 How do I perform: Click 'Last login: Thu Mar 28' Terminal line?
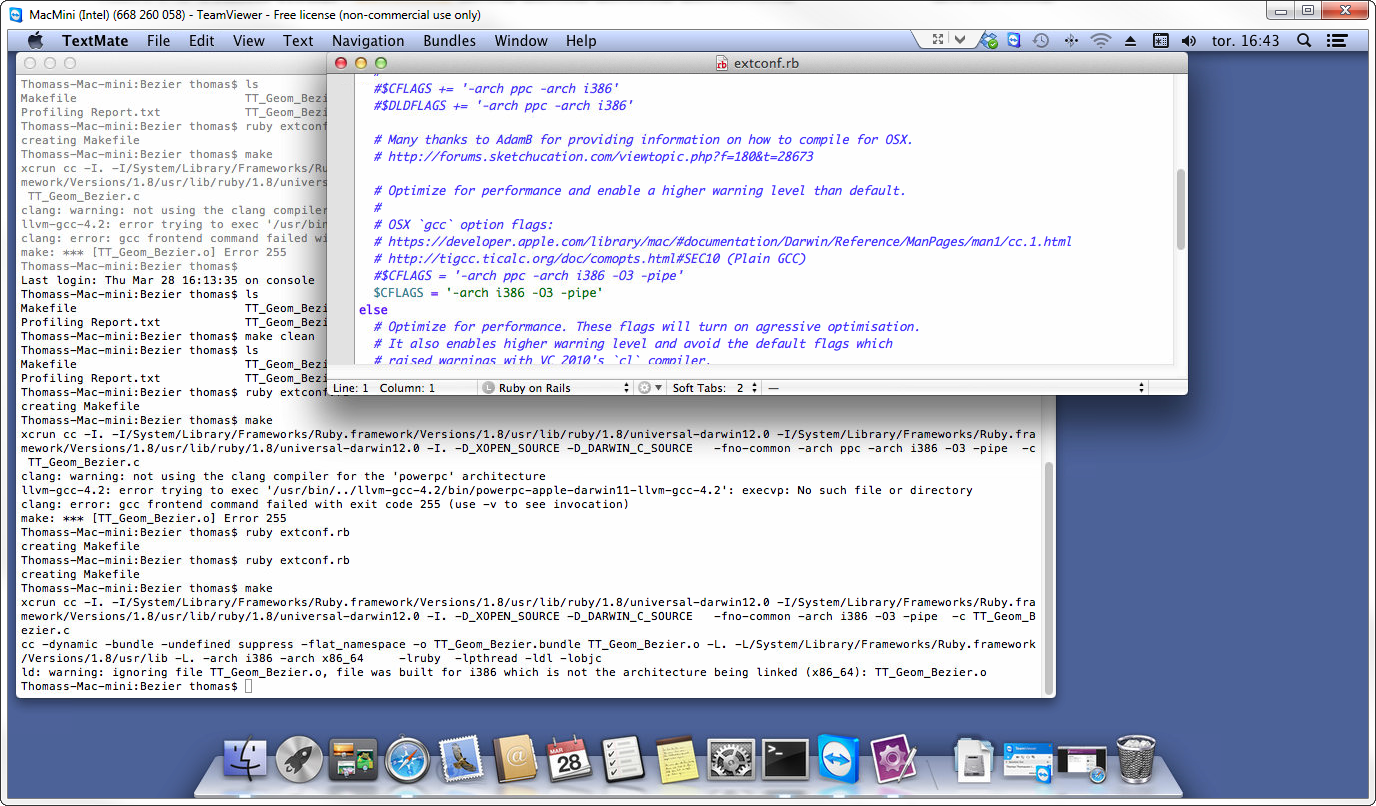(167, 280)
